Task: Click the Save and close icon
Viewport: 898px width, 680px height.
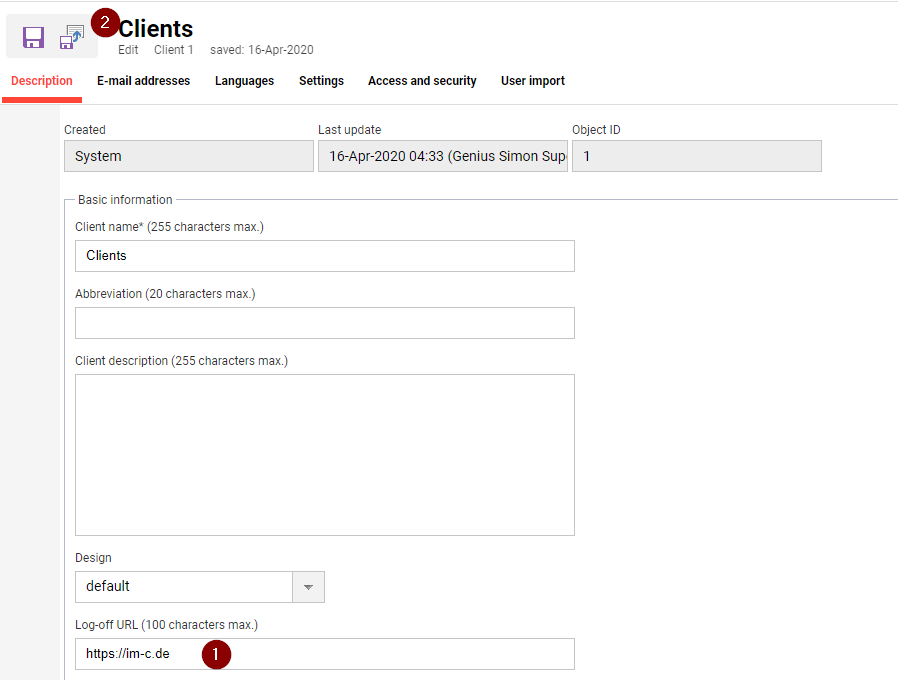Action: [72, 37]
